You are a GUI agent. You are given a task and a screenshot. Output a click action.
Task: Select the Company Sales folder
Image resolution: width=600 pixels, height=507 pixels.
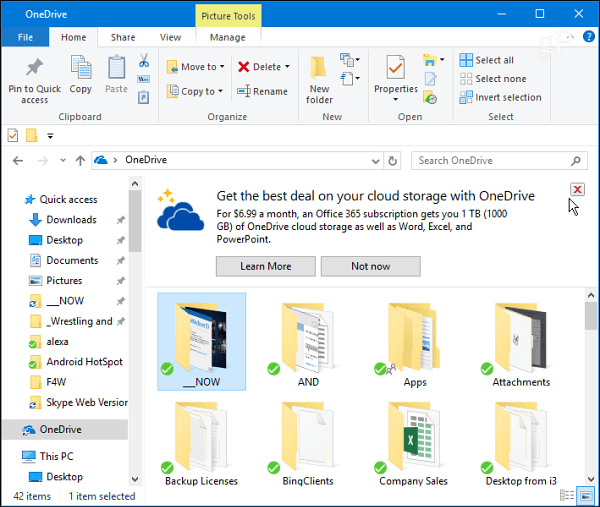click(x=414, y=444)
